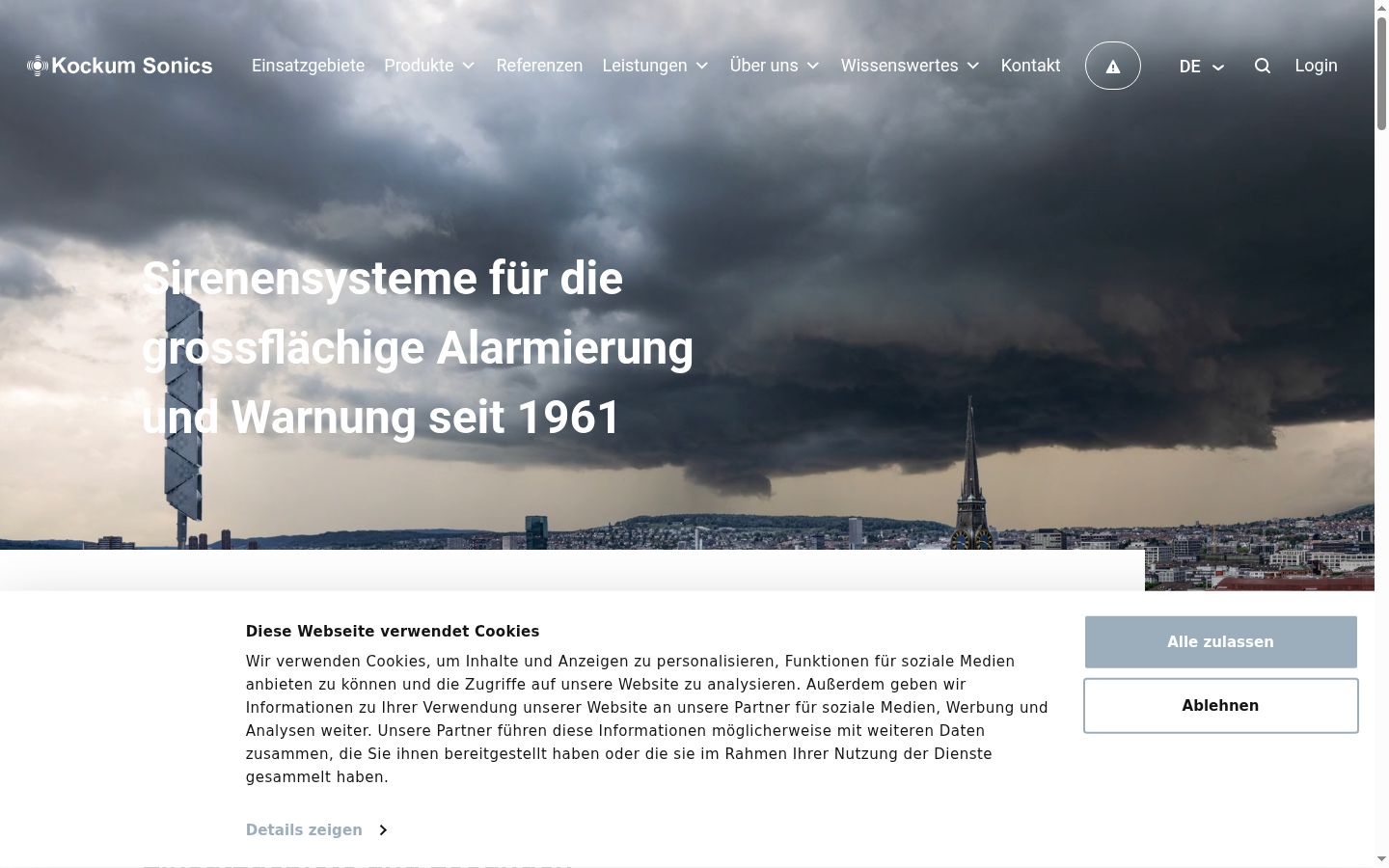Open the DE language selector

point(1201,67)
